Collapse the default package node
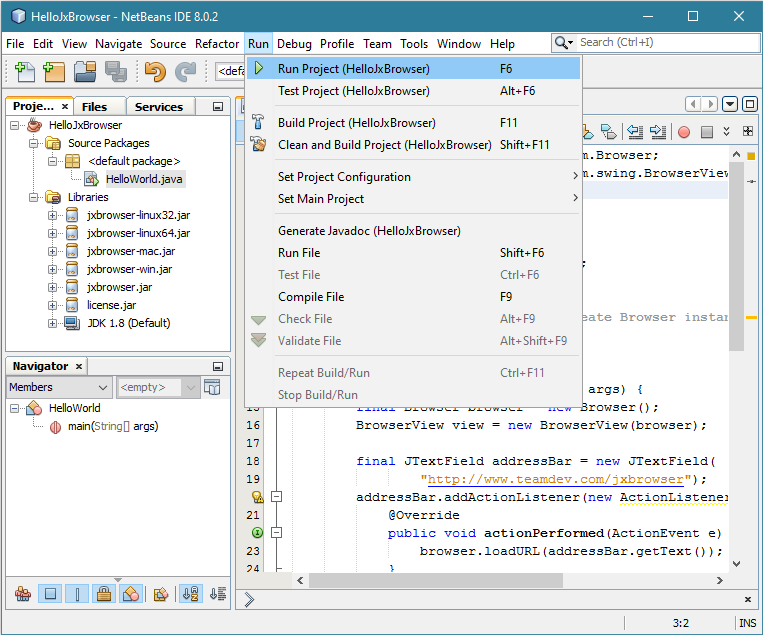This screenshot has height=635, width=763. tap(52, 161)
